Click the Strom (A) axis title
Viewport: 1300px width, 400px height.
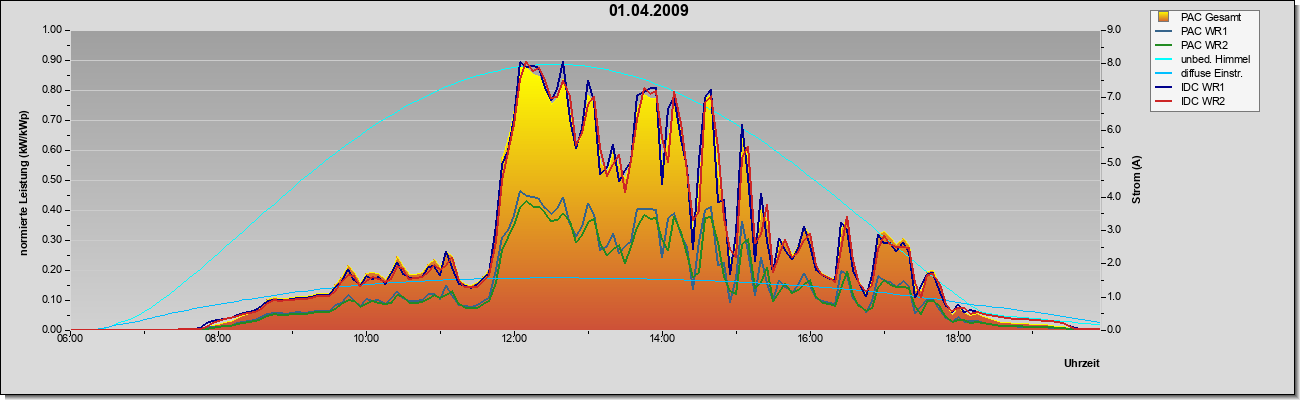click(x=1136, y=180)
